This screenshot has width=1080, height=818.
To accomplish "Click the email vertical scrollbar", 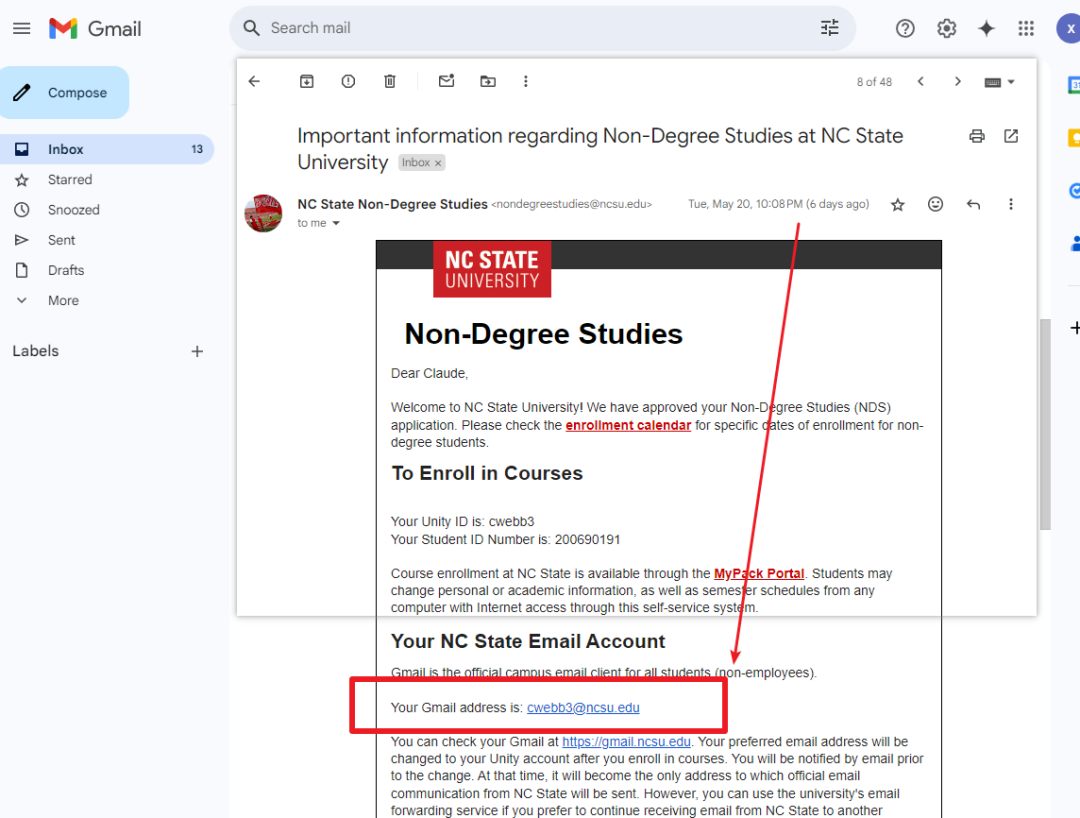I will pyautogui.click(x=1045, y=423).
